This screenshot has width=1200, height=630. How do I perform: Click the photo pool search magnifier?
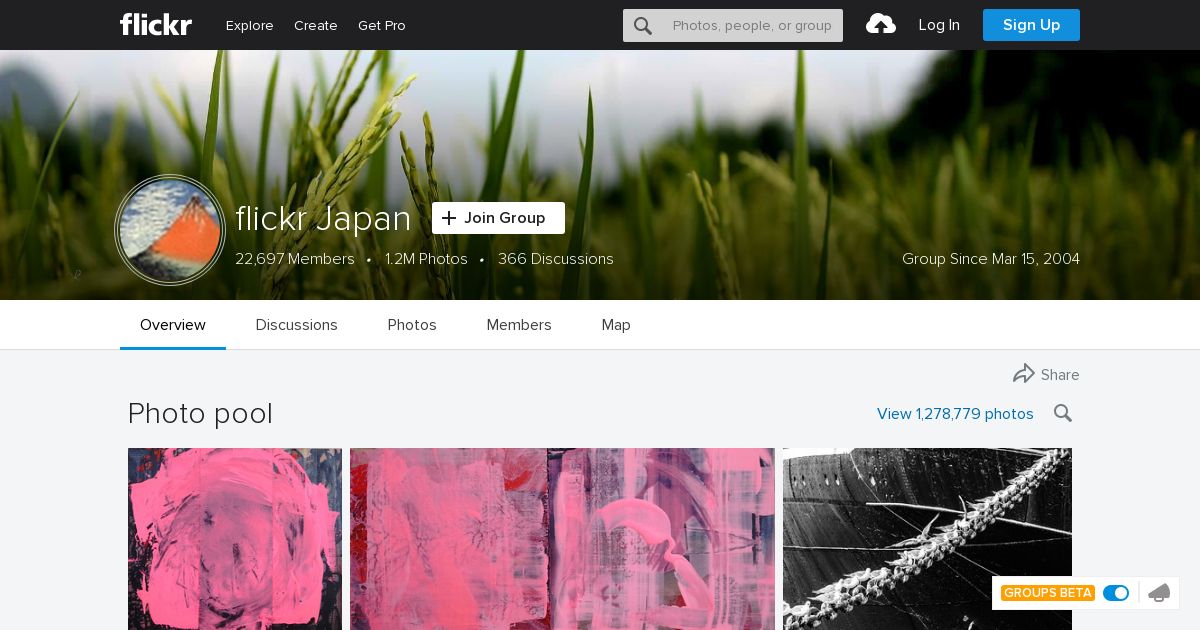pos(1063,413)
